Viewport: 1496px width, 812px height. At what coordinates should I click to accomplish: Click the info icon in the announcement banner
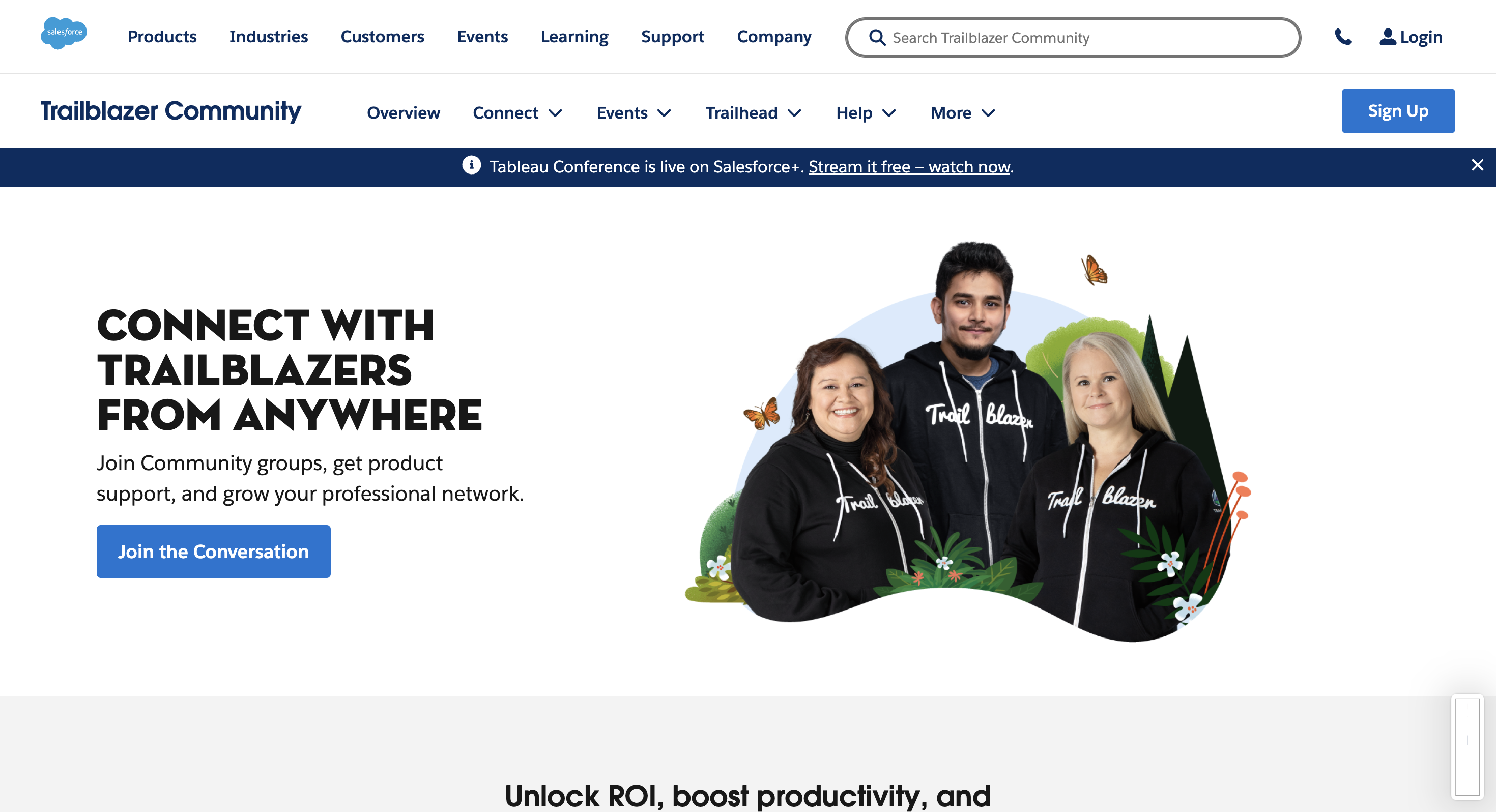tap(471, 165)
